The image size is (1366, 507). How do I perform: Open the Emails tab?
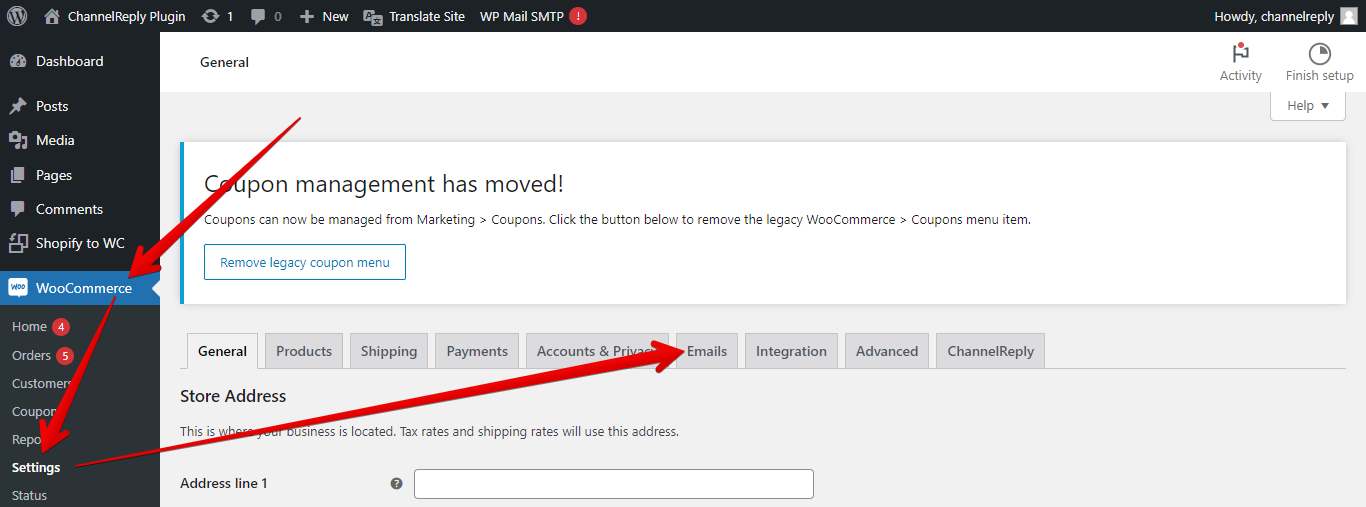pyautogui.click(x=707, y=351)
